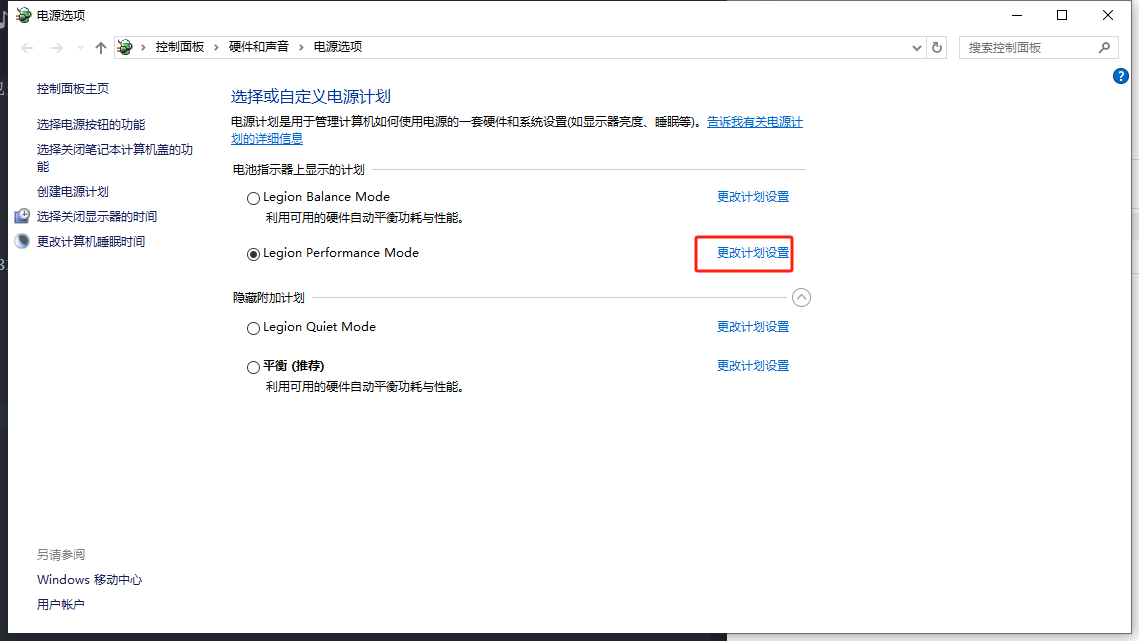Click the blue help question mark icon
This screenshot has height=641, width=1139.
click(x=1121, y=77)
